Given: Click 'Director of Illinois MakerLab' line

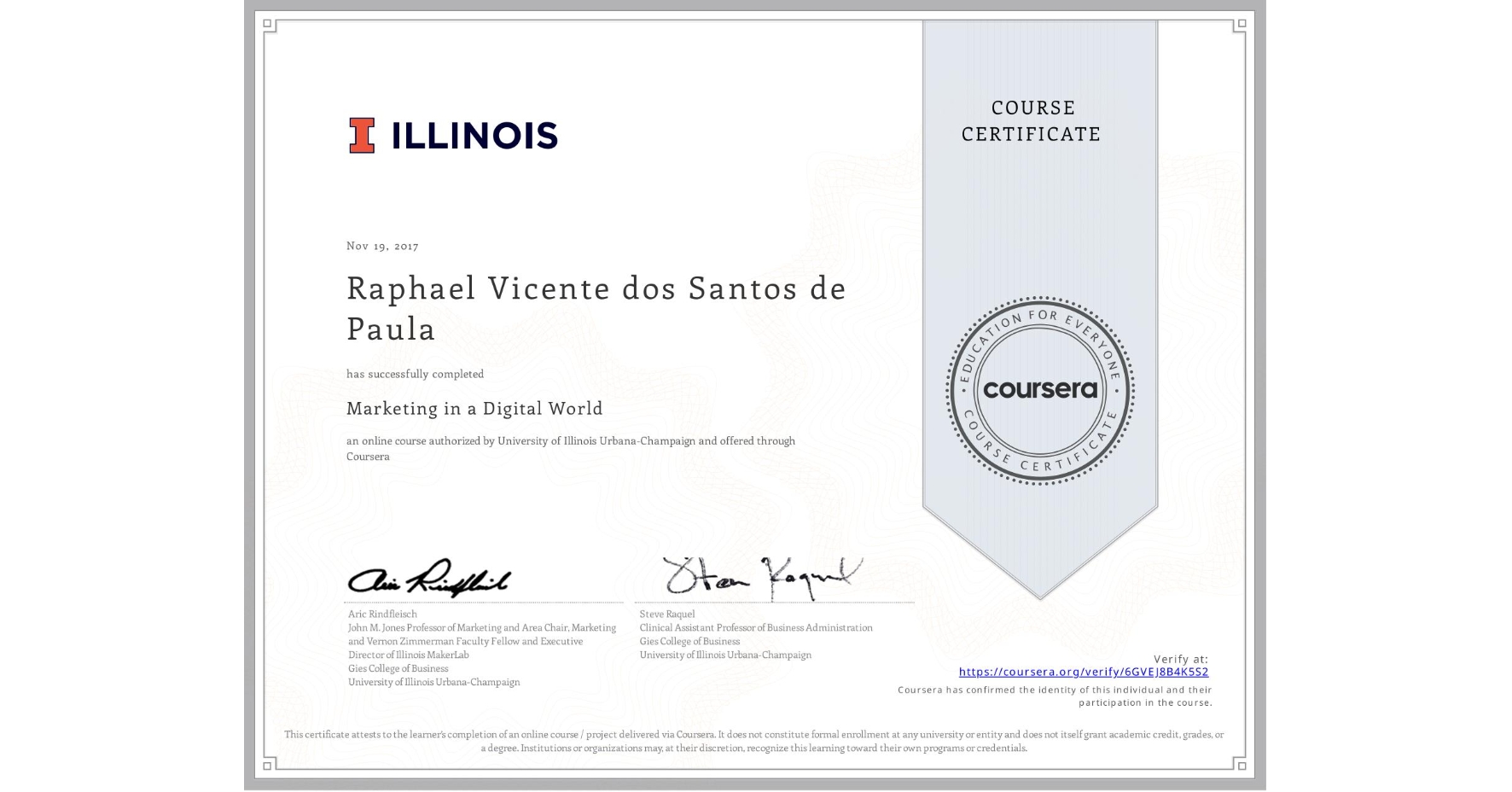Looking at the screenshot, I should coord(409,655).
